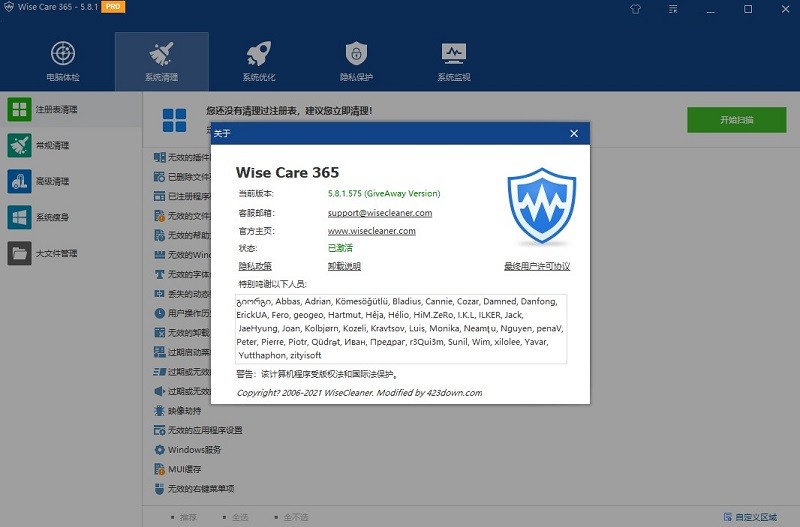Select the 无效的右键菜单项 item
The image size is (800, 527).
194,489
